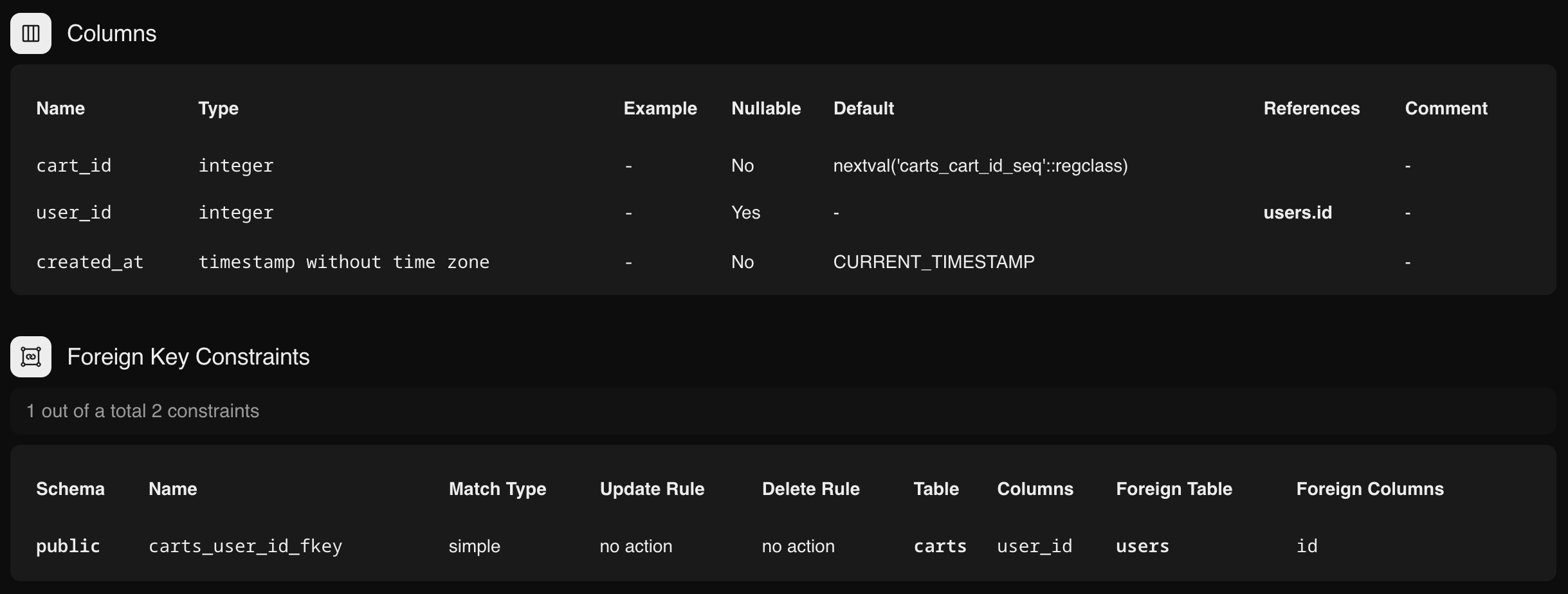The height and width of the screenshot is (594, 1568).
Task: Click the Example column header
Action: (x=659, y=108)
